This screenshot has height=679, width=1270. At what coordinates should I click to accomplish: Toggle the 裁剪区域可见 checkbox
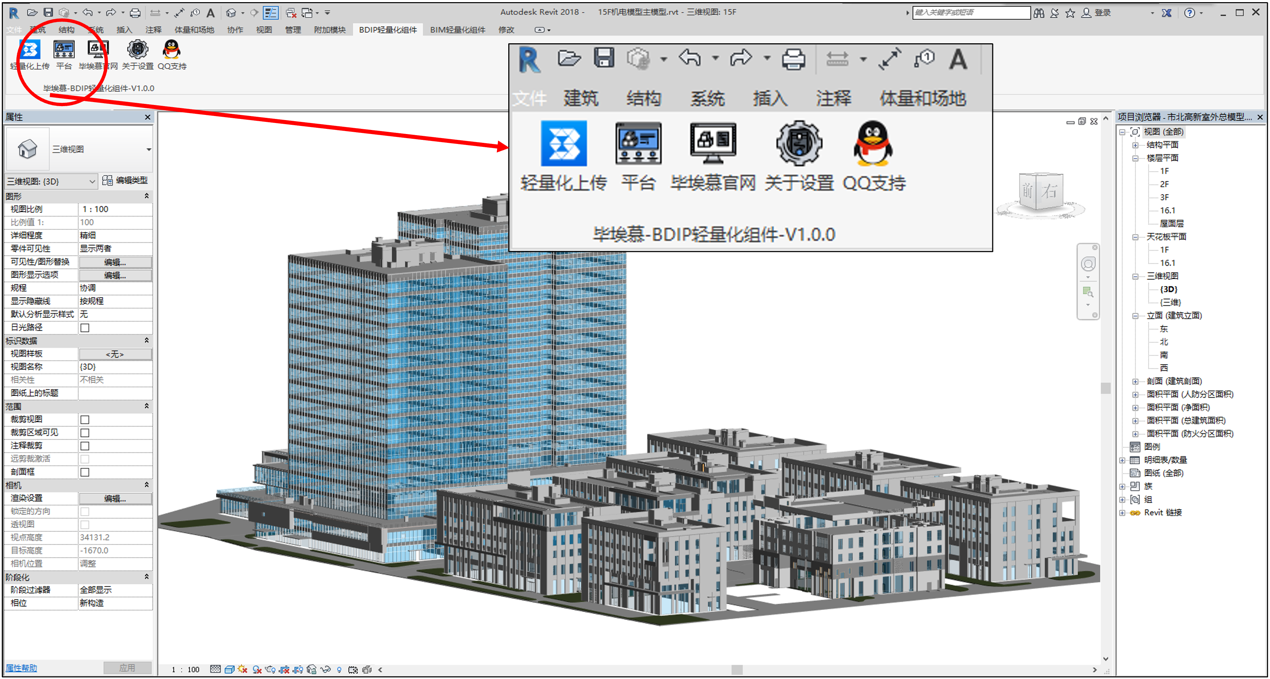[x=85, y=433]
